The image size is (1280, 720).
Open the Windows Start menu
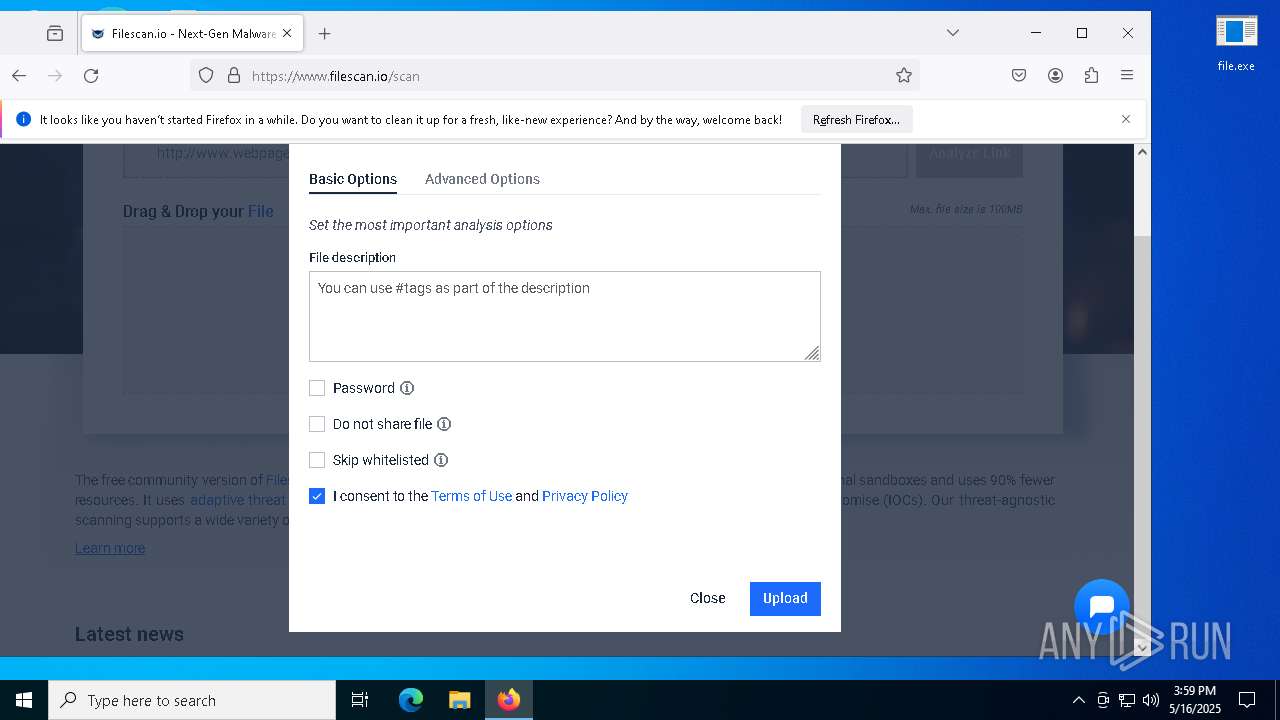tap(24, 700)
